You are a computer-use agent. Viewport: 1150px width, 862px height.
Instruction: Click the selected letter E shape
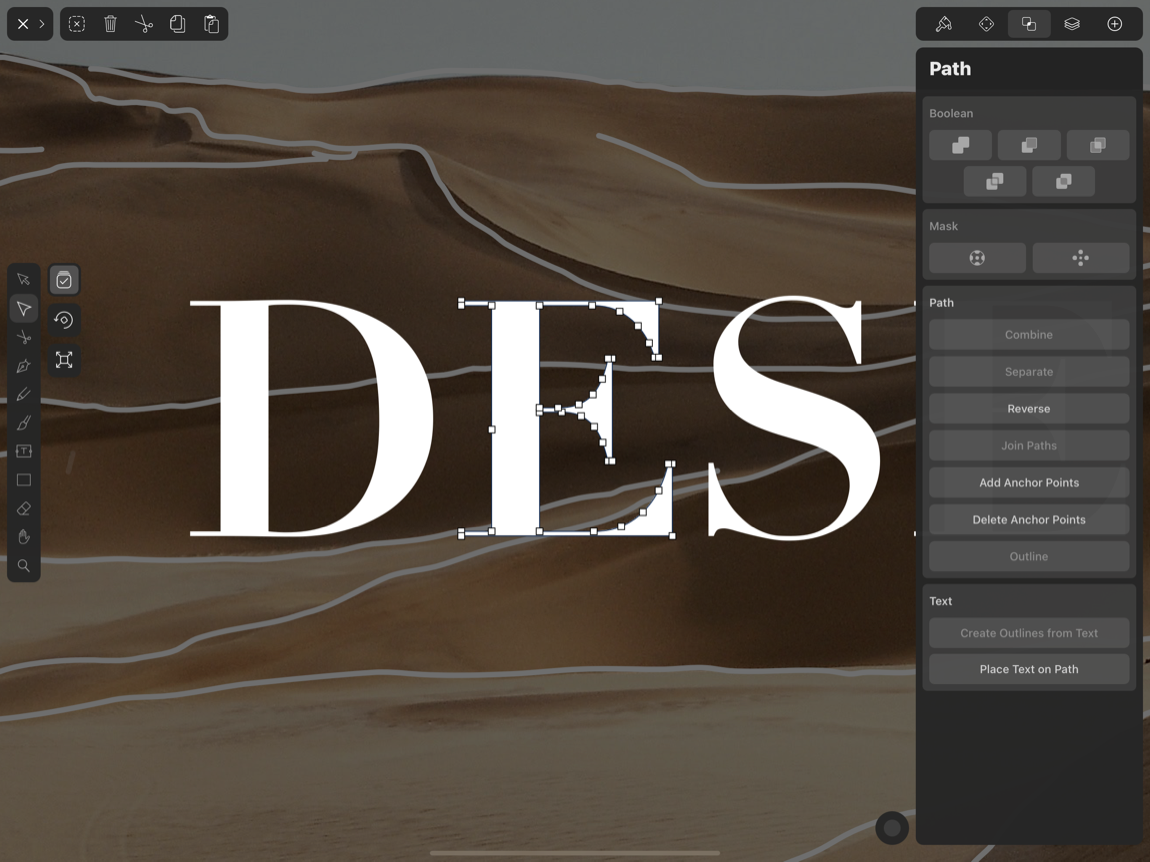click(x=516, y=418)
